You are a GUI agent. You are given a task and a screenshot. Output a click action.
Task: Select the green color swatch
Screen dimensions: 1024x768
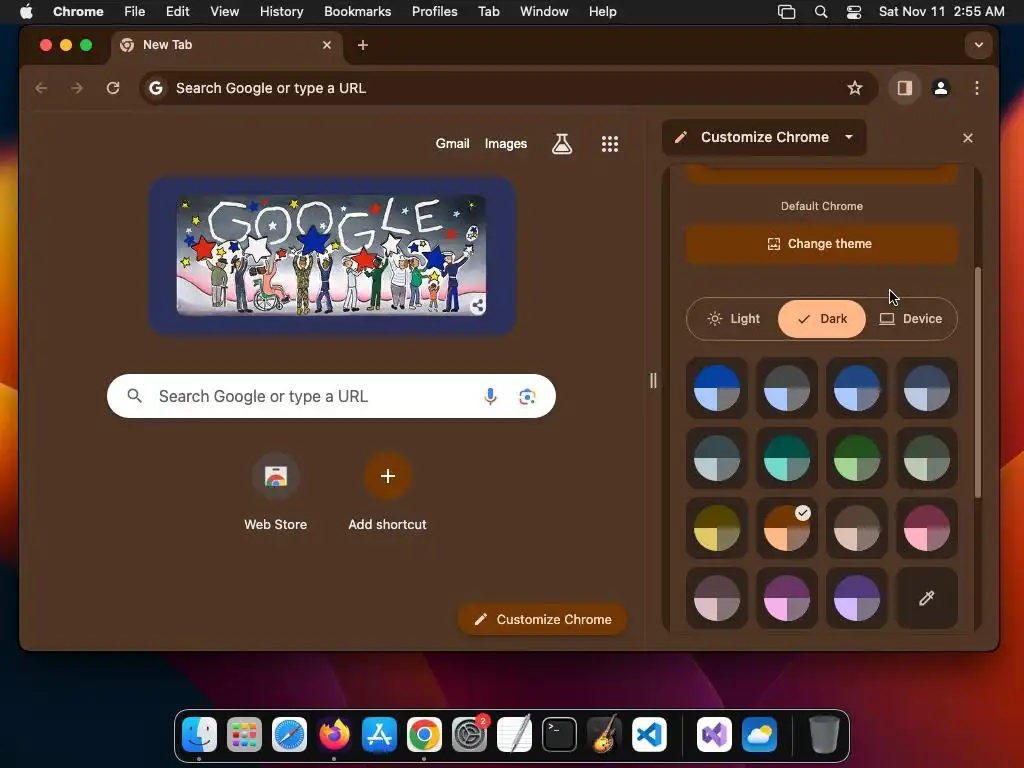click(x=856, y=458)
